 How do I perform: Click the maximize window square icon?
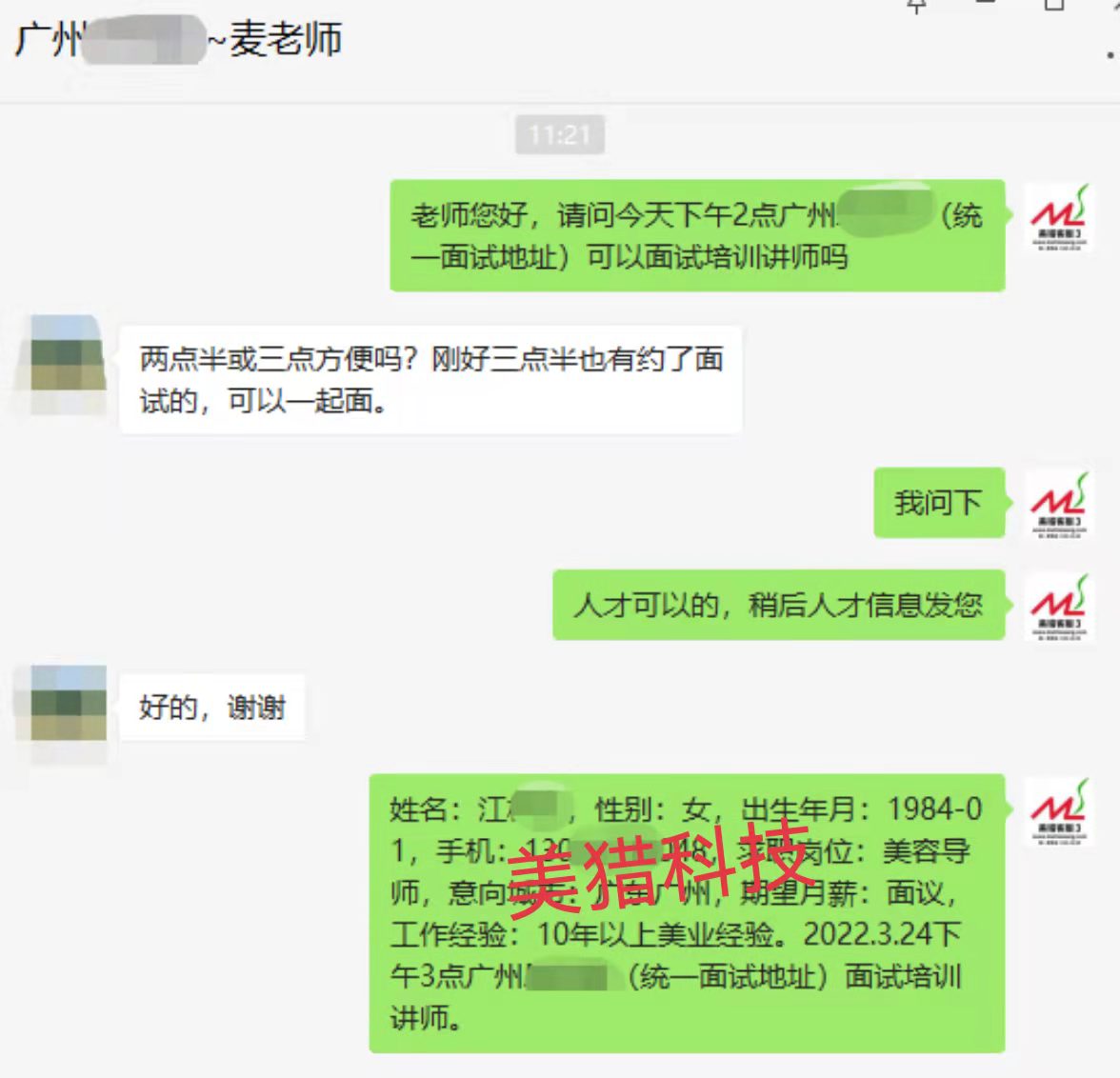(1054, 5)
